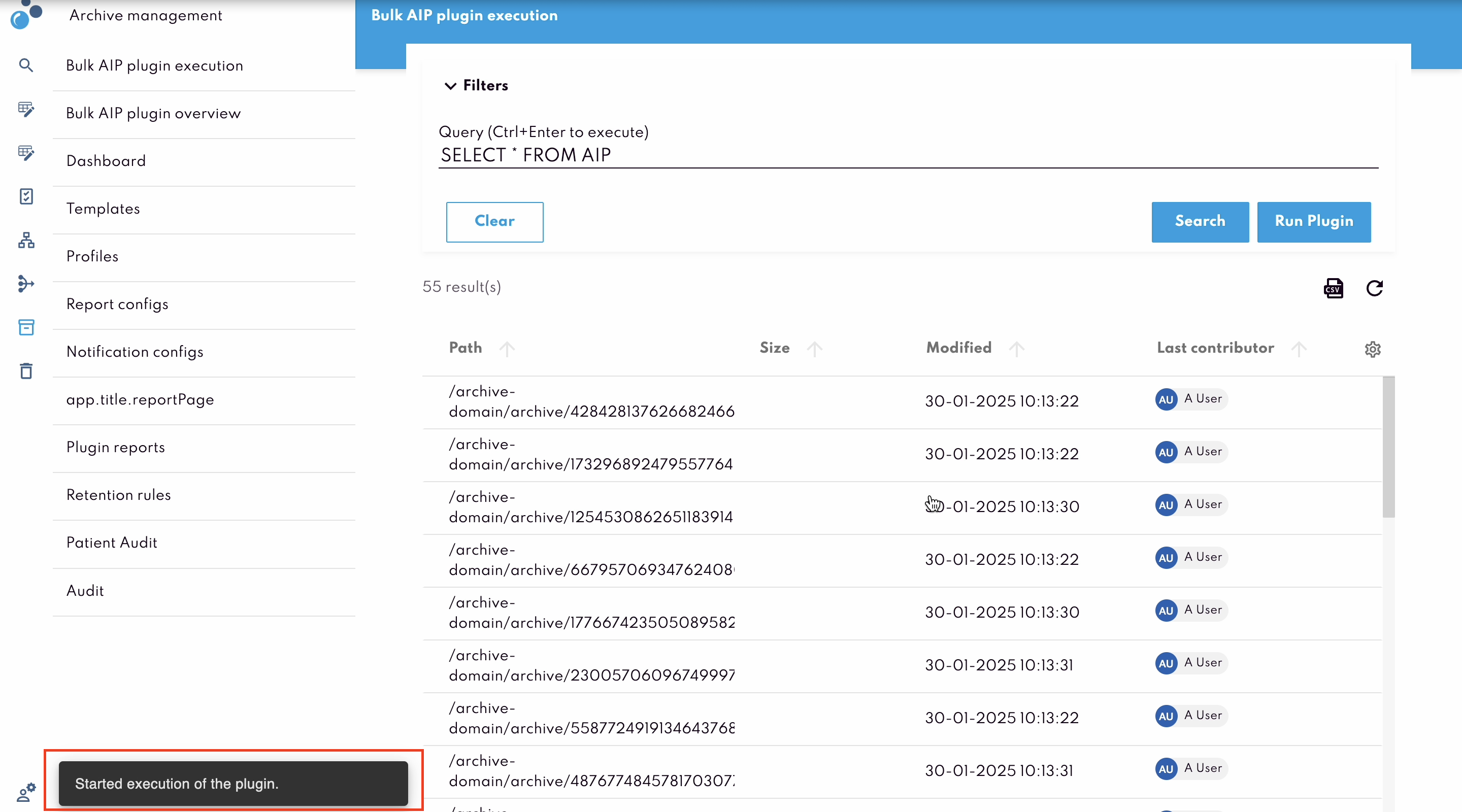Select row with path 487677484578170307

902,771
